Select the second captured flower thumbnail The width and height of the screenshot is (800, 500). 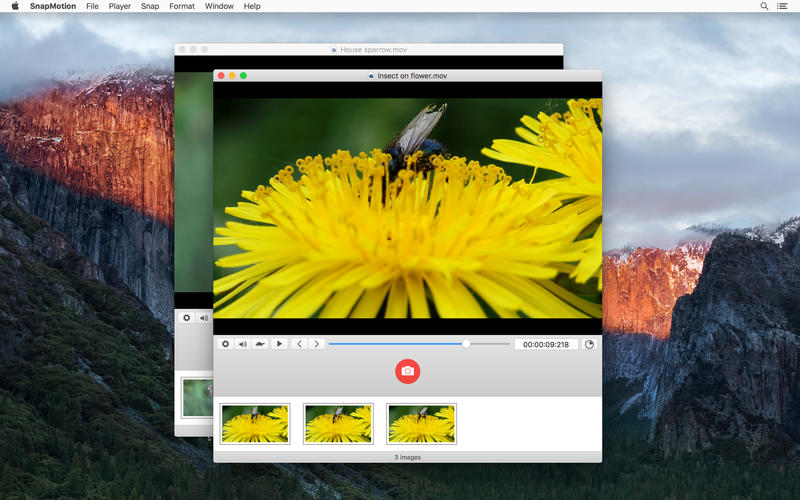tap(338, 424)
